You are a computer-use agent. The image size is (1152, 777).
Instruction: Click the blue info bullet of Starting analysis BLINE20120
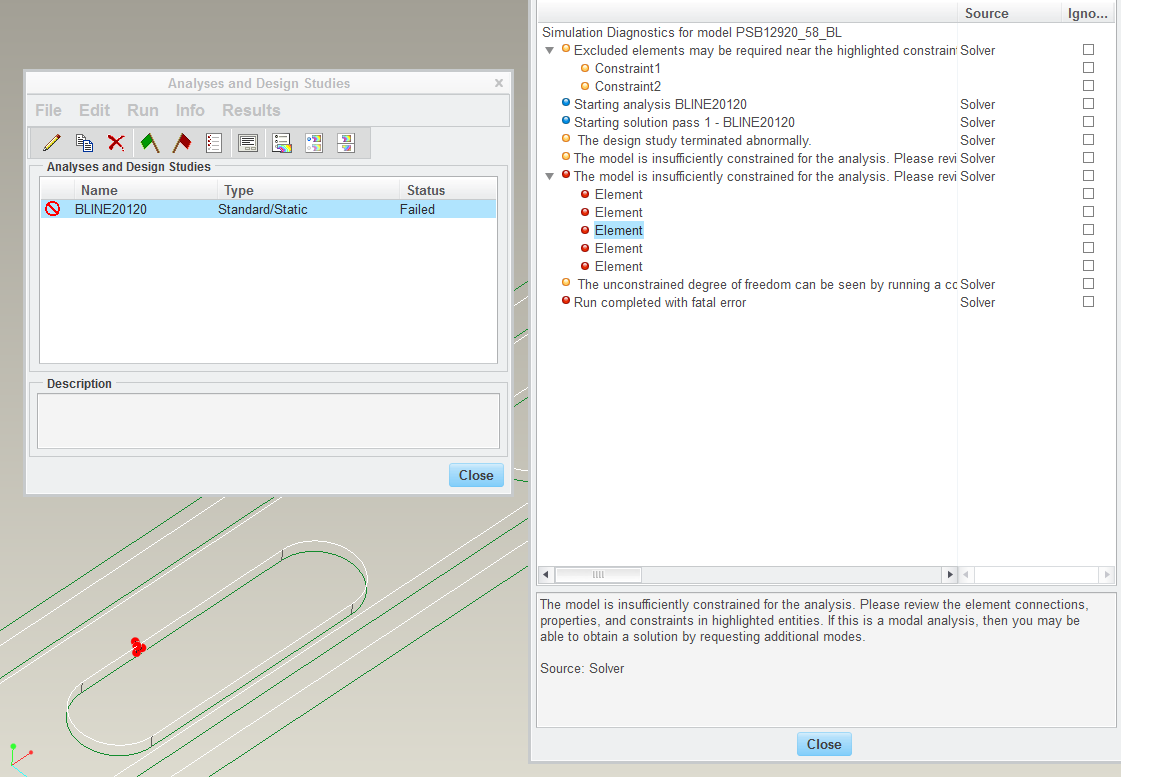point(566,103)
